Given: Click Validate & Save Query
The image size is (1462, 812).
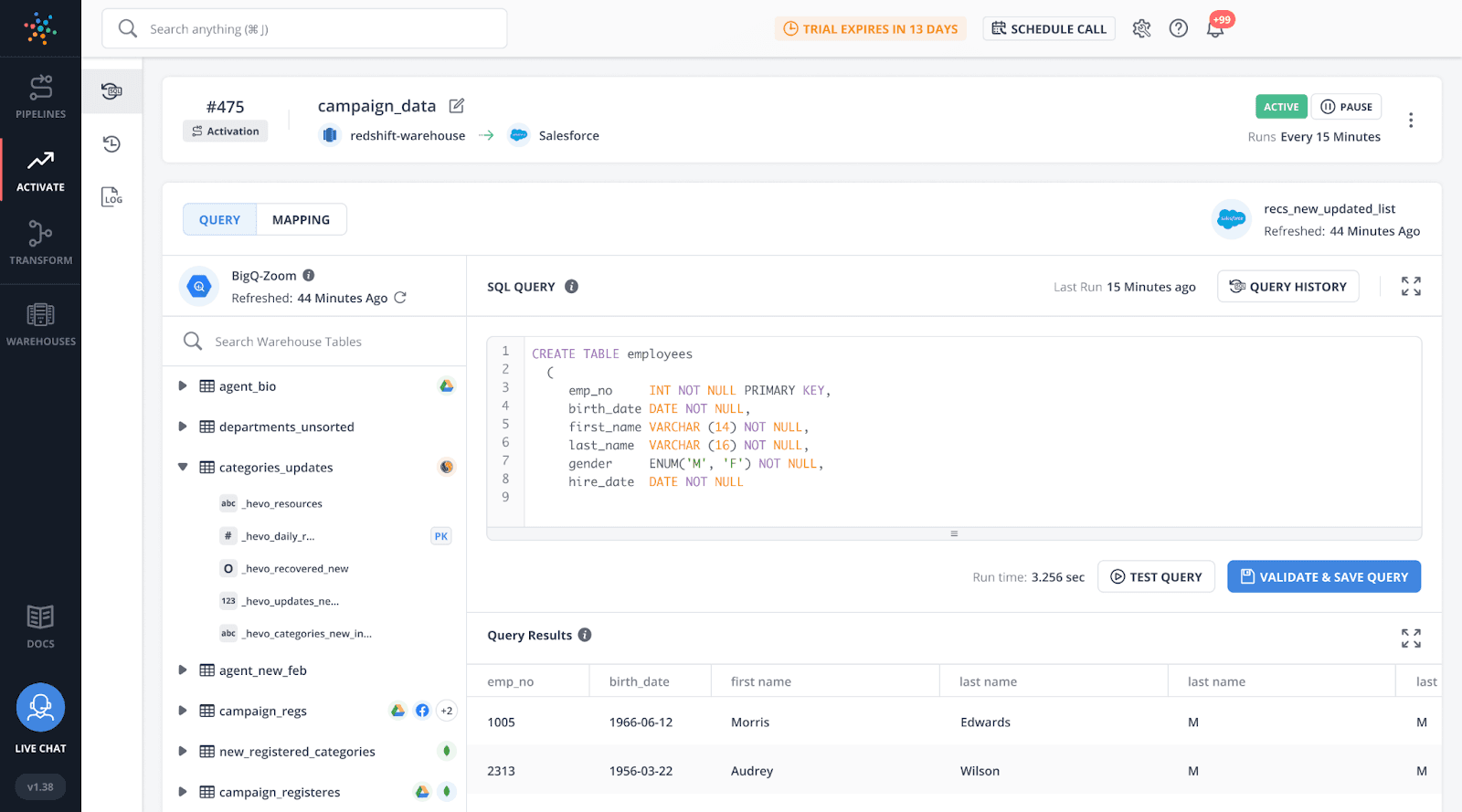Looking at the screenshot, I should [x=1324, y=576].
